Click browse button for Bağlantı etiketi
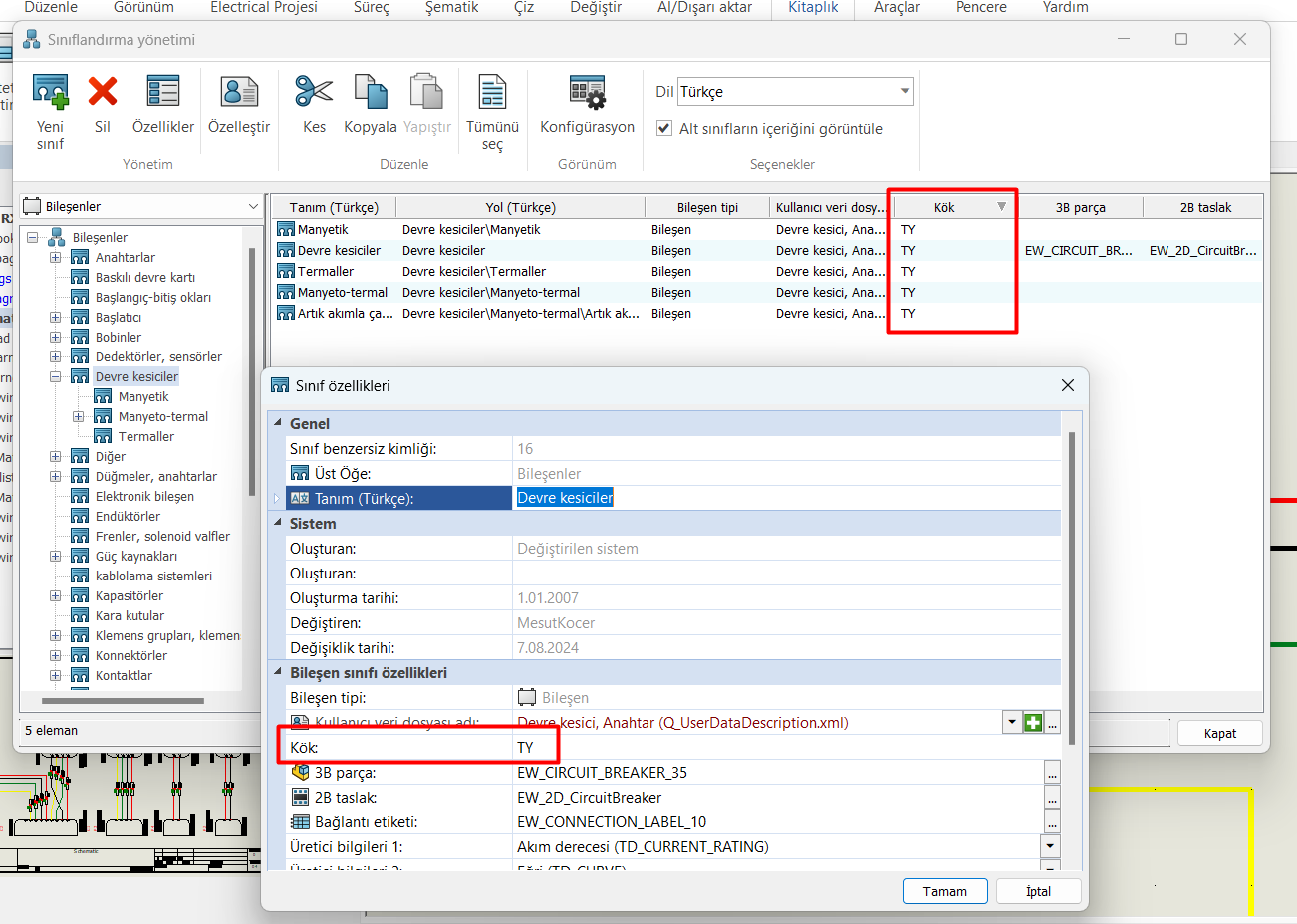 point(1052,822)
